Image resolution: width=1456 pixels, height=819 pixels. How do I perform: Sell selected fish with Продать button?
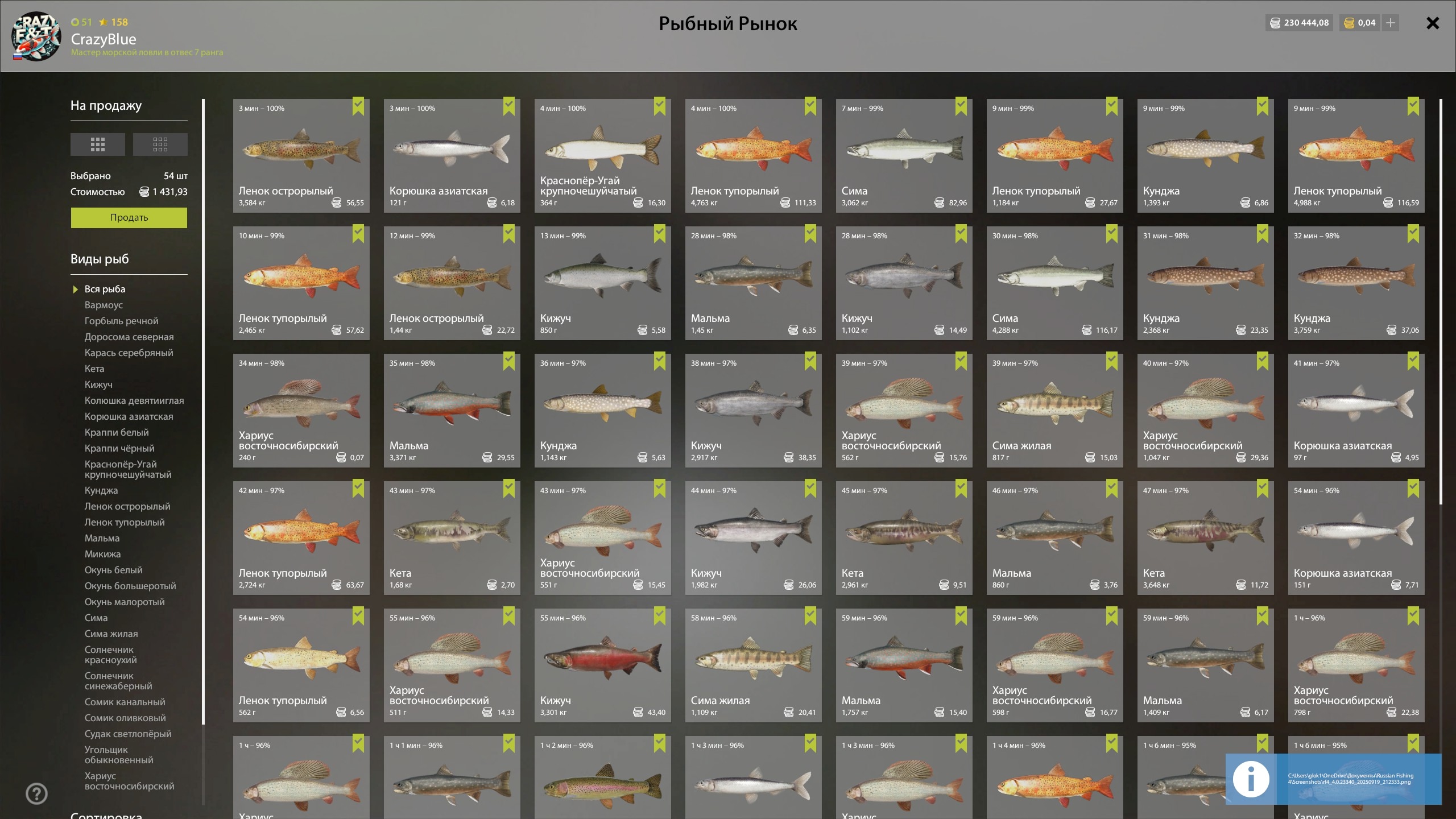(129, 218)
